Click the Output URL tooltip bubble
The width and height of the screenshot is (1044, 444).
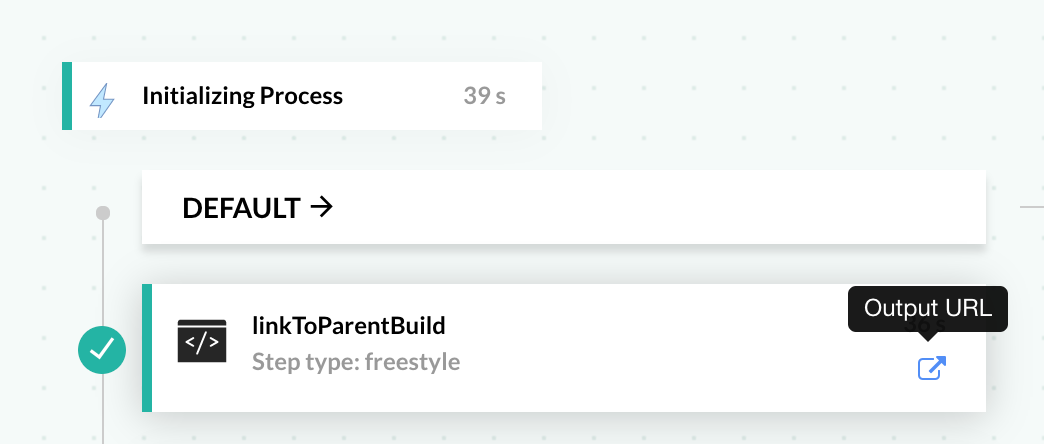927,308
